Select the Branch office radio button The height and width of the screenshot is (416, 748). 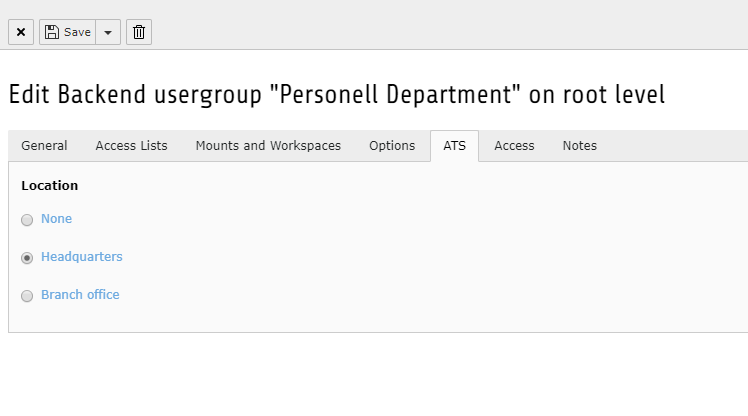coord(27,296)
